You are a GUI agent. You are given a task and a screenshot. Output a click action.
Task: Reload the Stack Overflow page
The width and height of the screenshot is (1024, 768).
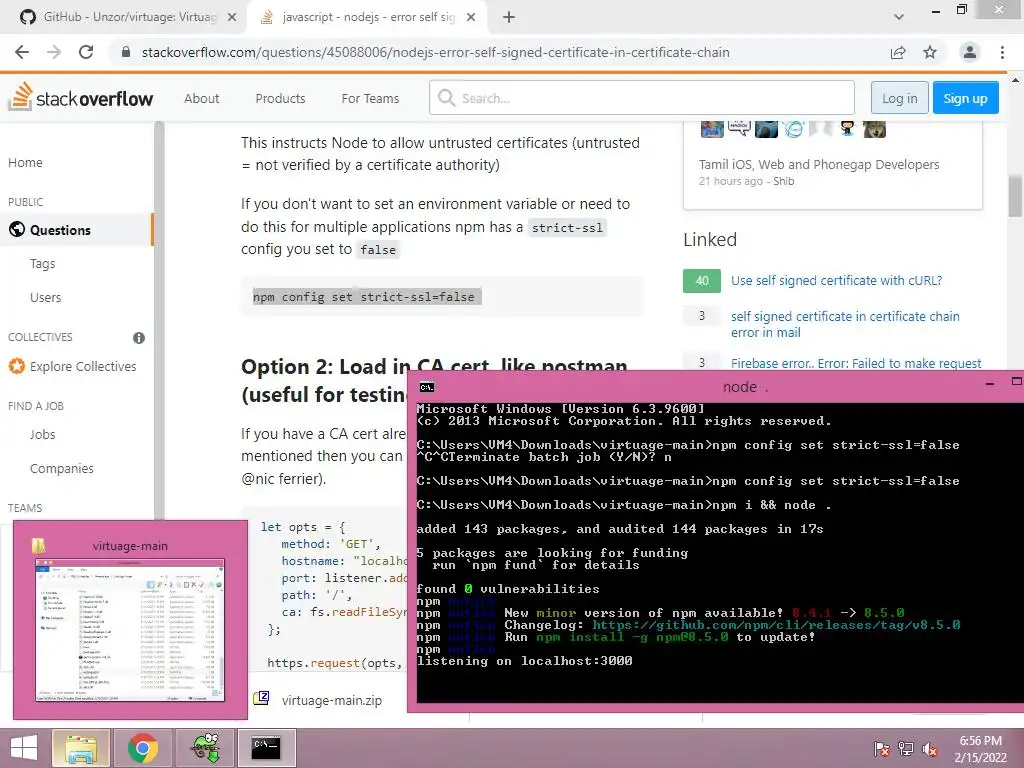coord(86,52)
